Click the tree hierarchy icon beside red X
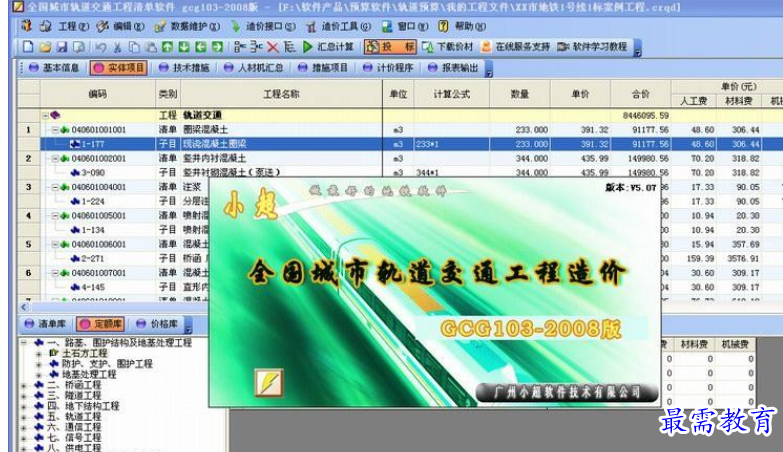This screenshot has width=783, height=452. pyautogui.click(x=289, y=47)
